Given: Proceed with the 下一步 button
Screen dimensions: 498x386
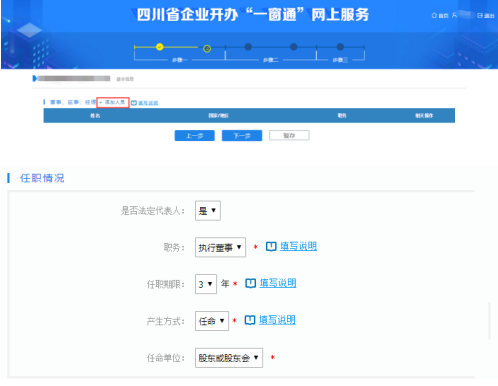Looking at the screenshot, I should (242, 136).
